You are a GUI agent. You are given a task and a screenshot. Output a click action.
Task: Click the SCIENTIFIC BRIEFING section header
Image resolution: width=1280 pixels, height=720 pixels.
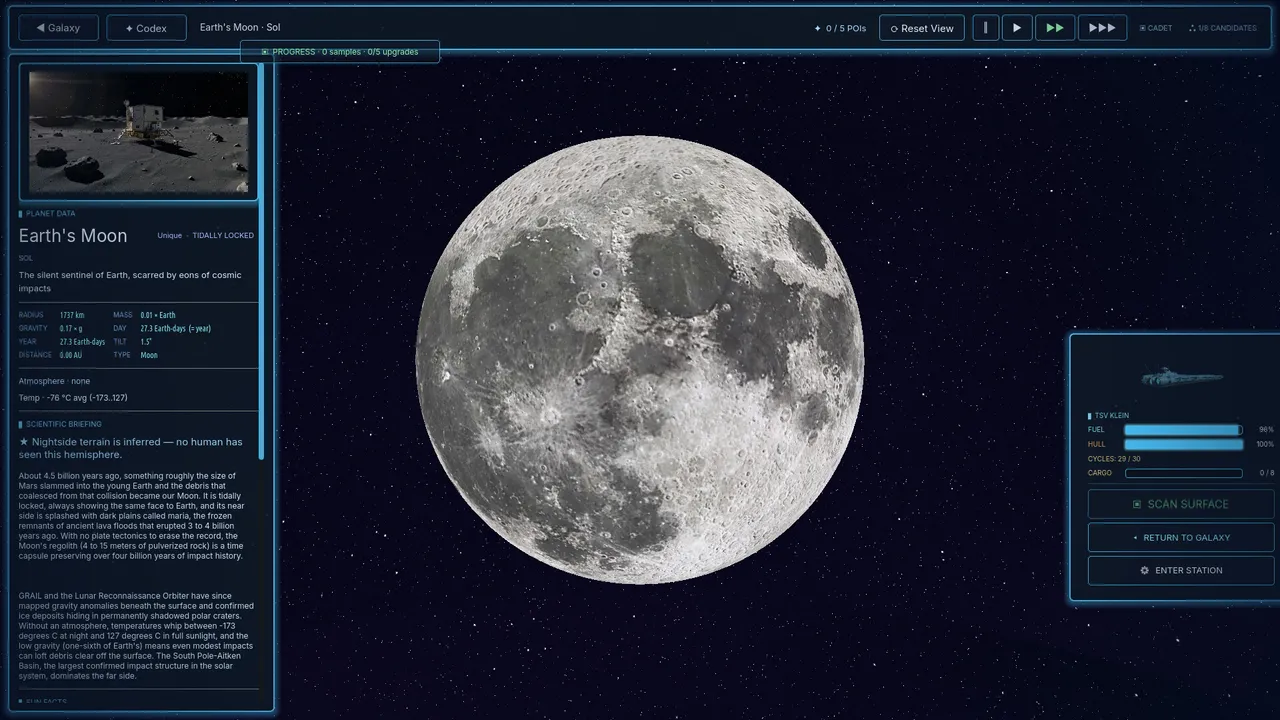(x=63, y=424)
